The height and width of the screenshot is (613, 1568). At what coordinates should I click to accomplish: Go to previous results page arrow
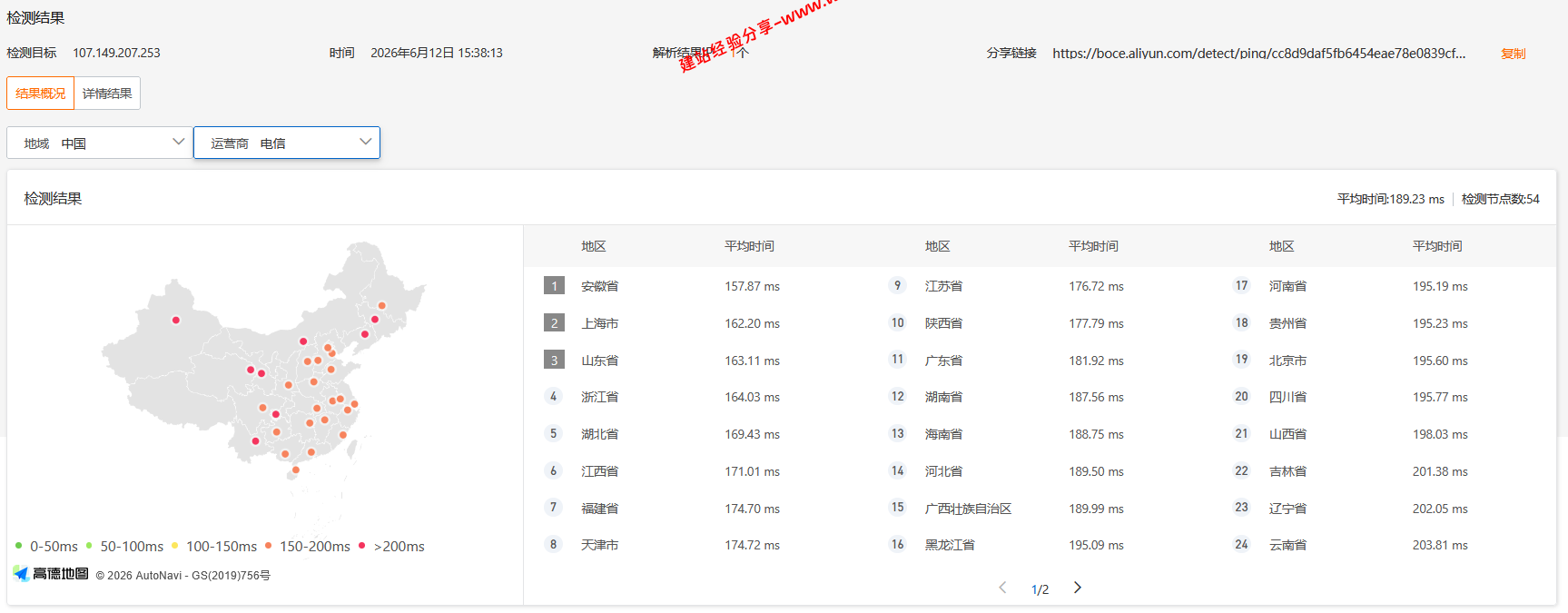coord(1002,588)
